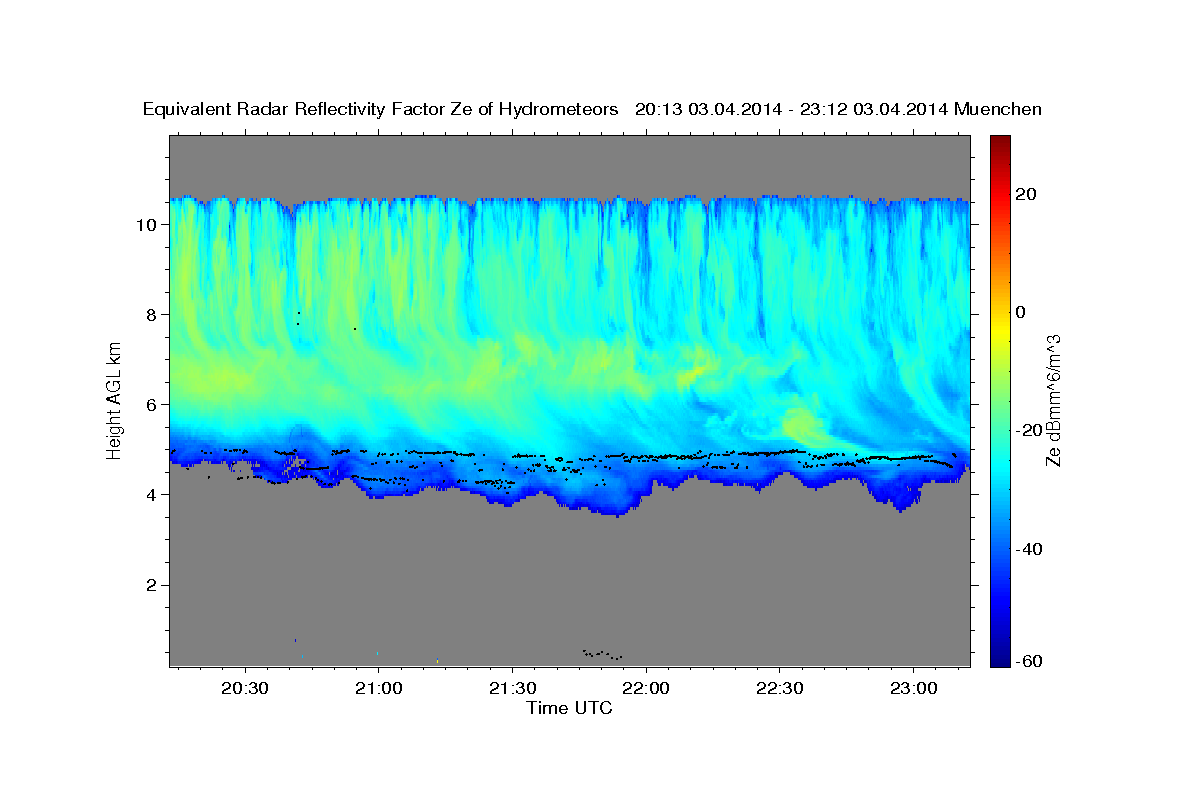The image size is (1200, 800).
Task: Click the height tick label 8
Action: pos(152,314)
